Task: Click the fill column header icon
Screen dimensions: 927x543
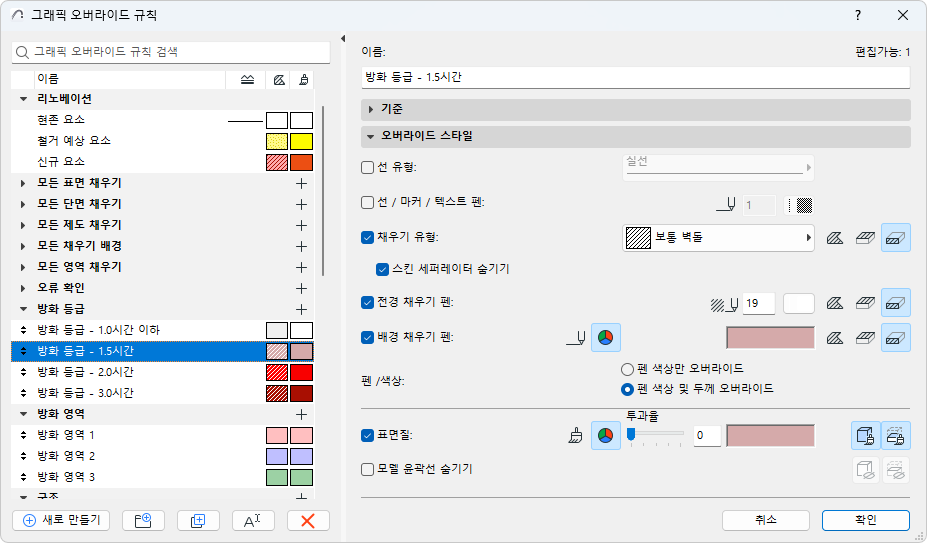Action: [x=279, y=79]
